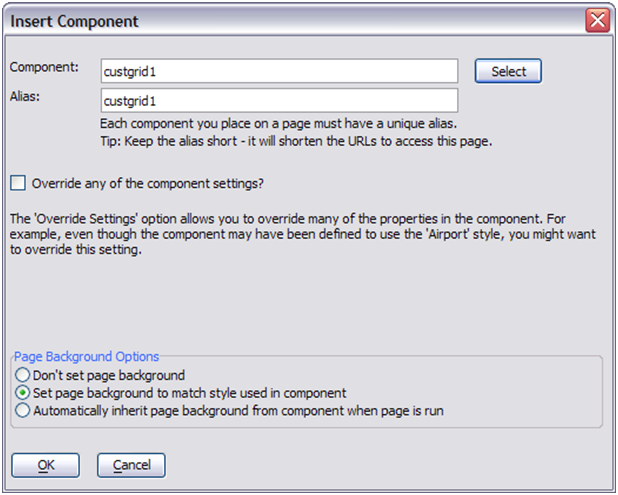This screenshot has height=495, width=618.
Task: Click the Alias: field label
Action: (x=25, y=97)
